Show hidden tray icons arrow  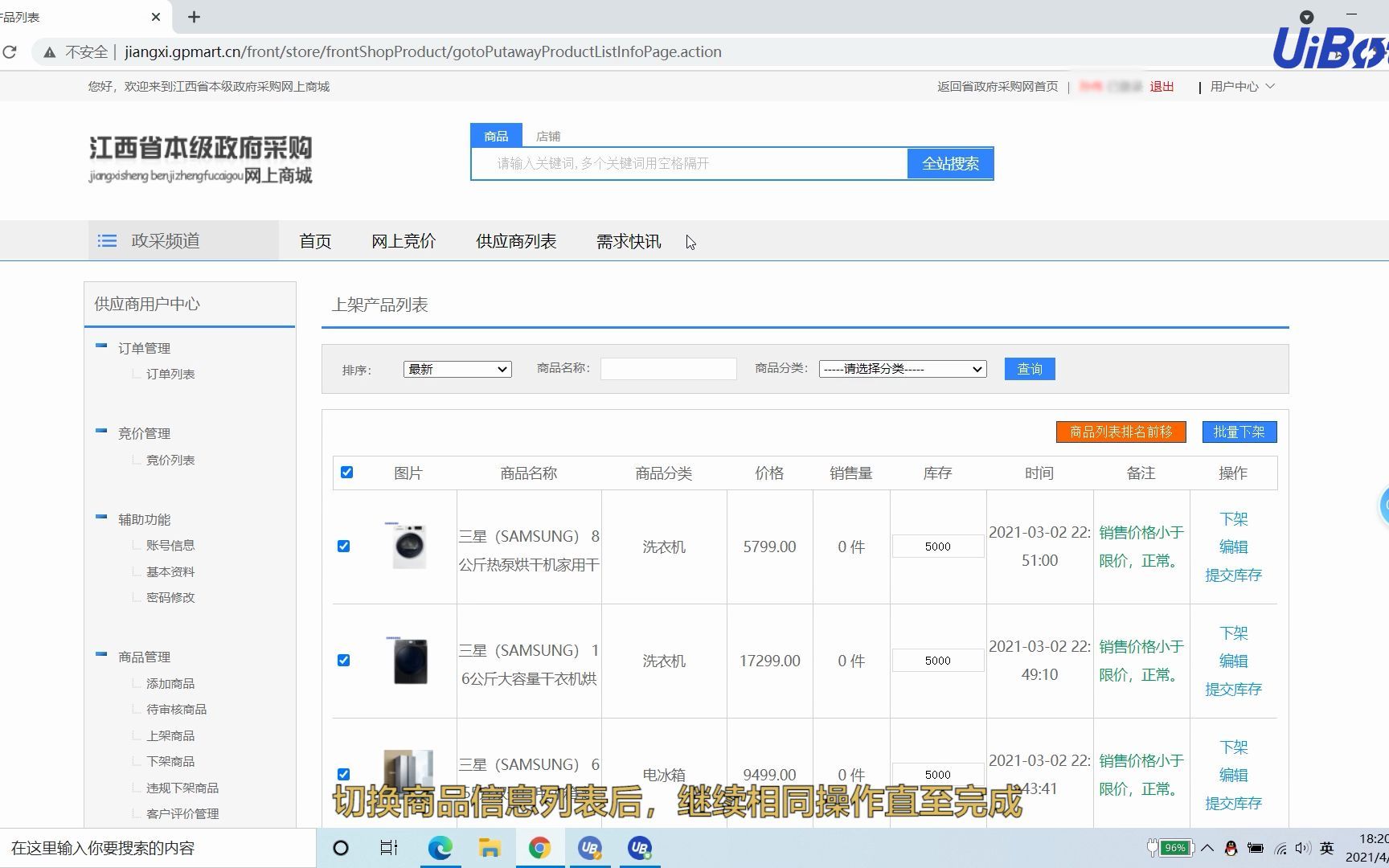tap(1207, 848)
